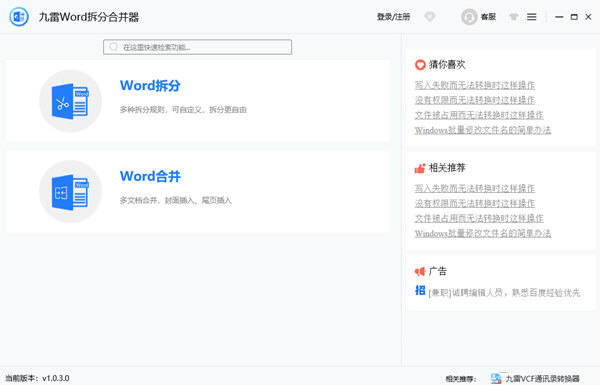Open the skin (T-shirt) theme icon
This screenshot has width=600, height=385.
[513, 17]
